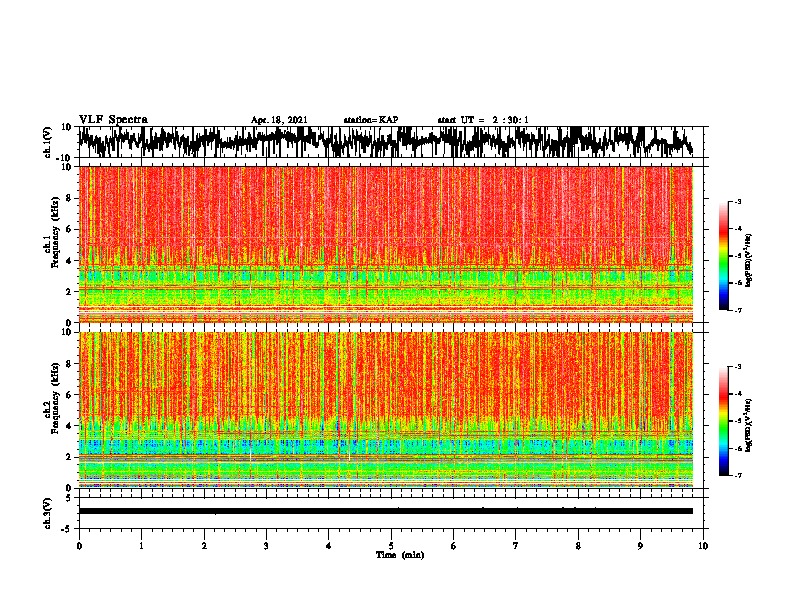Click the ch.1(V) waveform trace panel
792x612 pixels.
(x=391, y=142)
